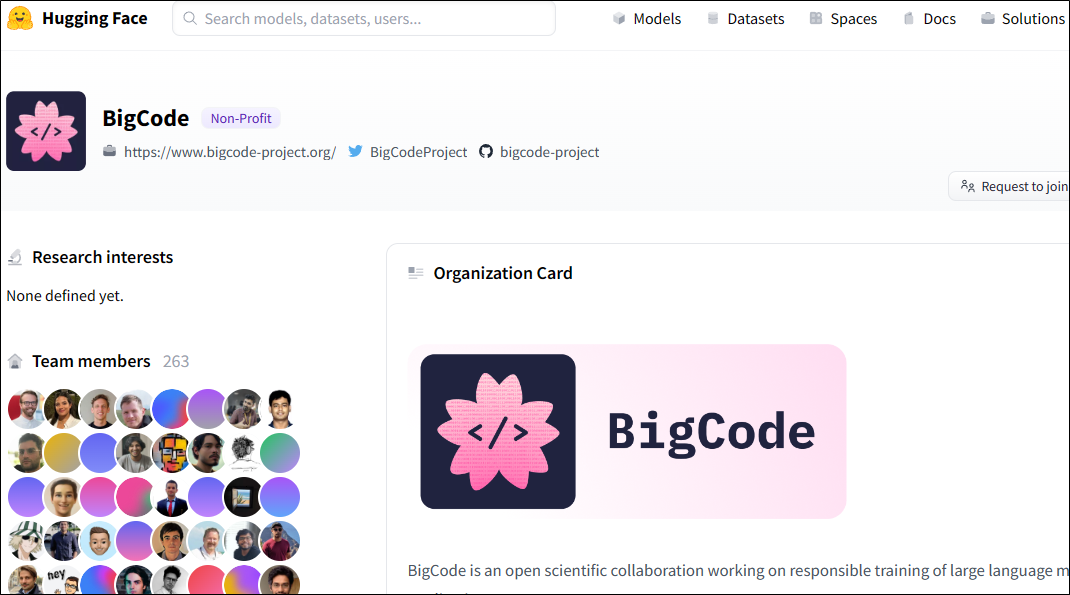
Task: Open the bigcode-project.org website link
Action: [x=230, y=151]
